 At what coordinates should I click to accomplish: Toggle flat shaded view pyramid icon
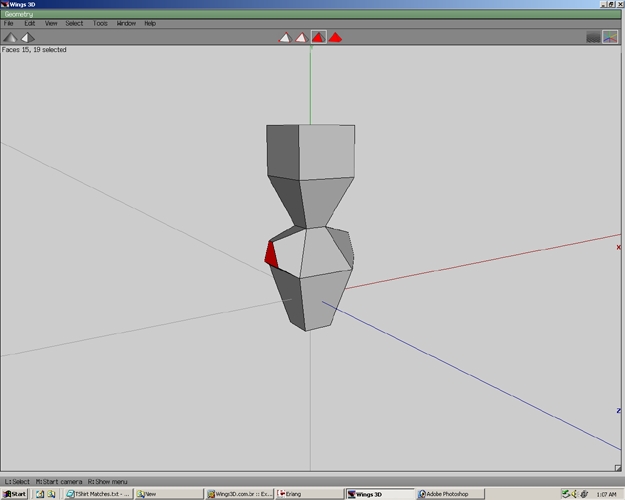click(x=10, y=37)
